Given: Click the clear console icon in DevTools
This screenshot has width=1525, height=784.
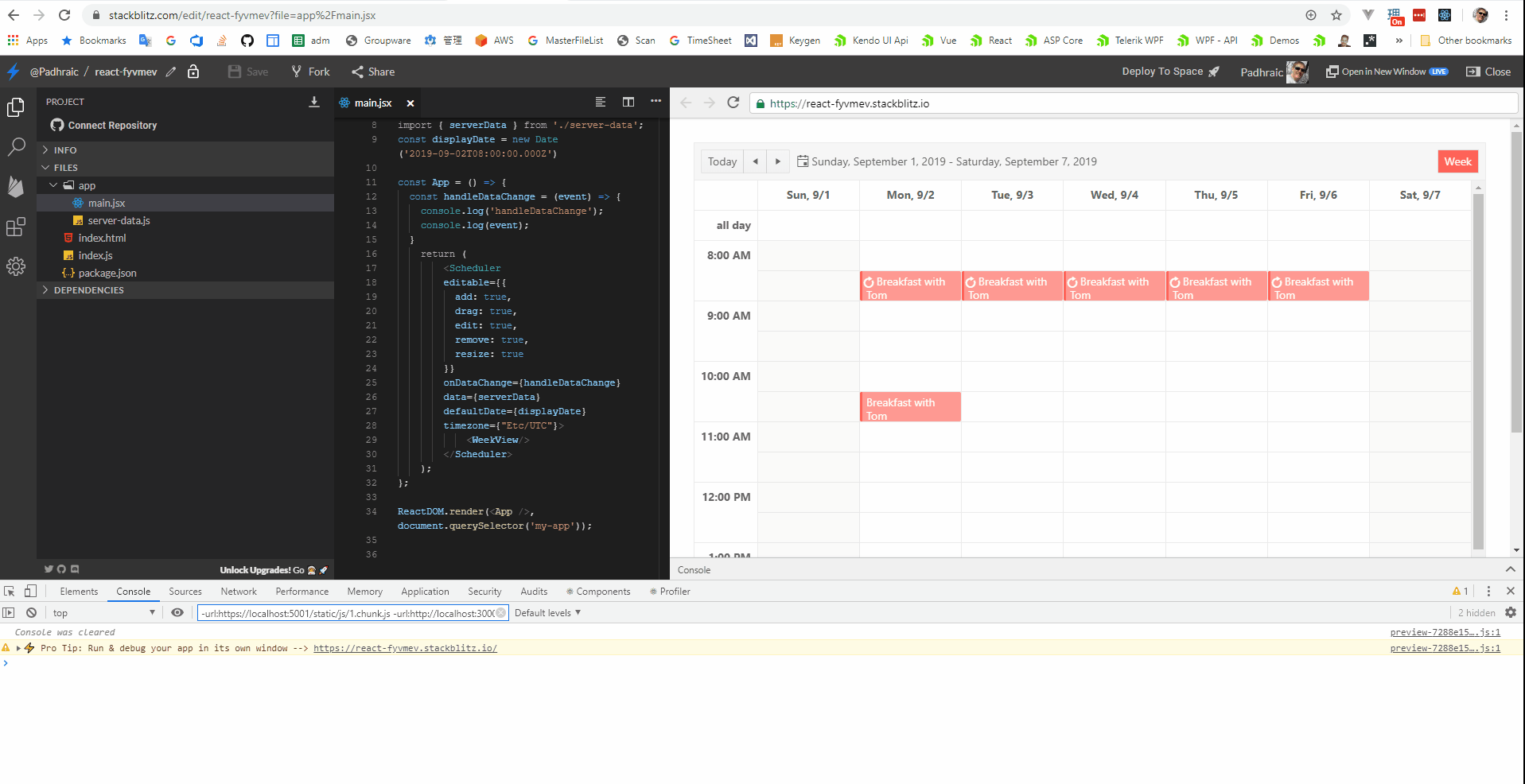Looking at the screenshot, I should [32, 612].
